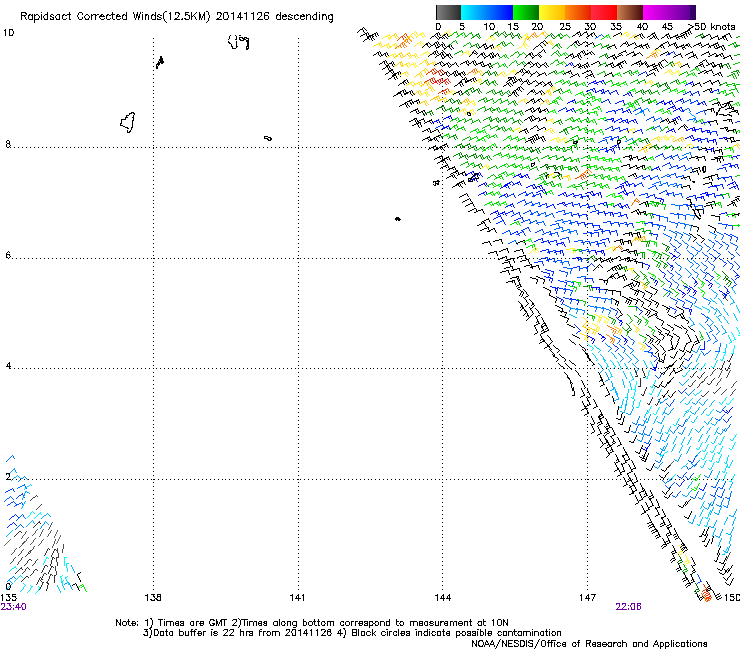Click the brown 35-40 knots legend segment
This screenshot has width=740, height=650.
coord(630,12)
